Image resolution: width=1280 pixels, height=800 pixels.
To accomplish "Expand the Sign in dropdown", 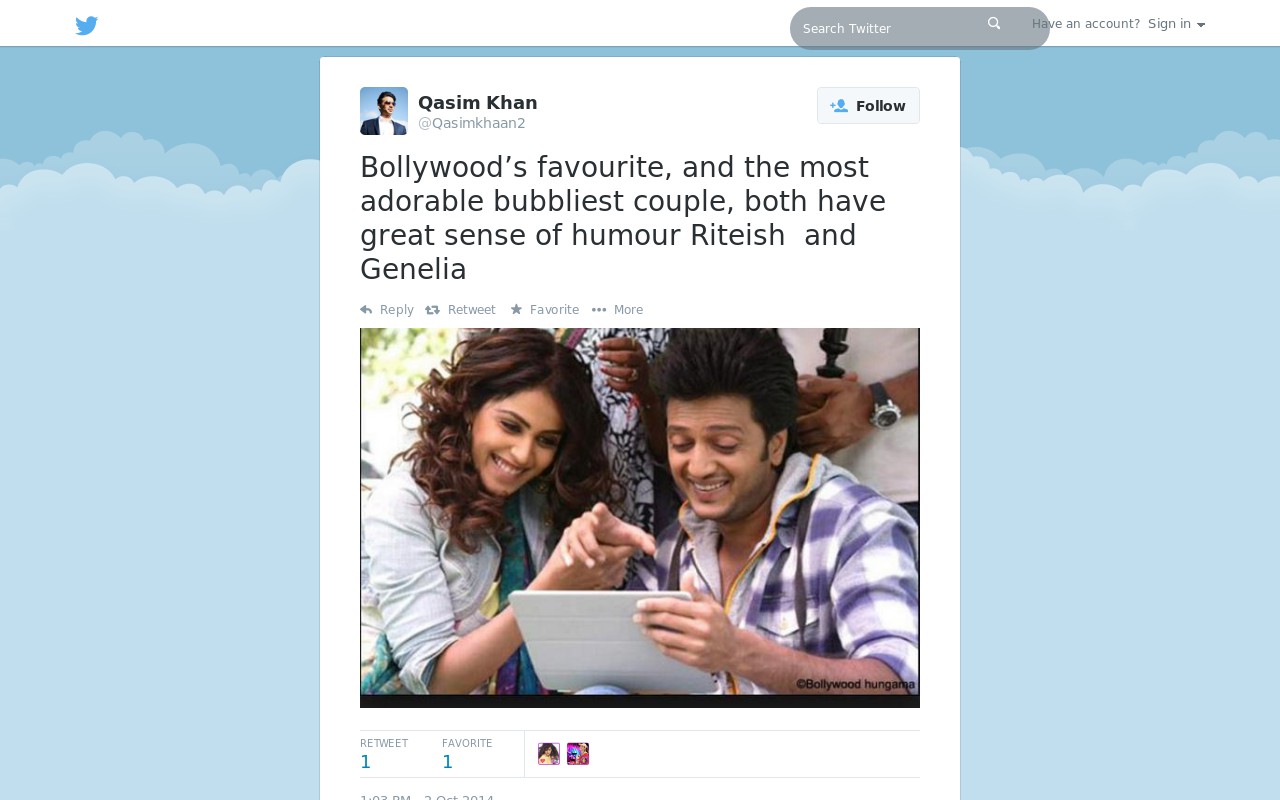I will (x=1176, y=24).
